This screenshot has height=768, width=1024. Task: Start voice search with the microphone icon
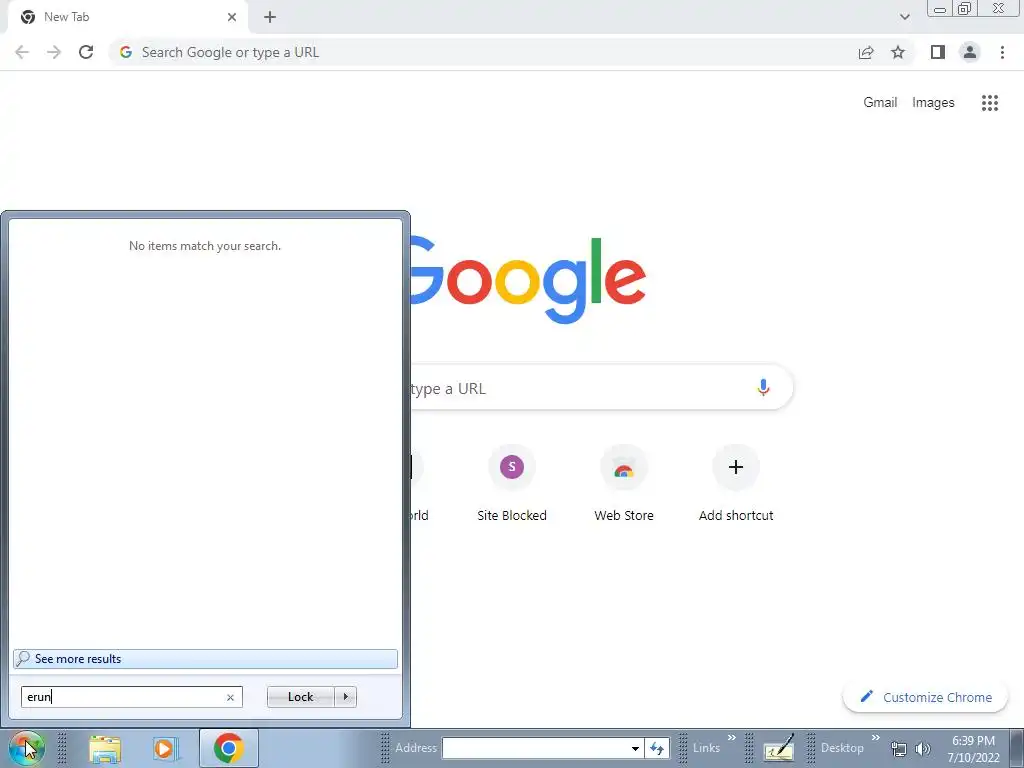pos(763,387)
